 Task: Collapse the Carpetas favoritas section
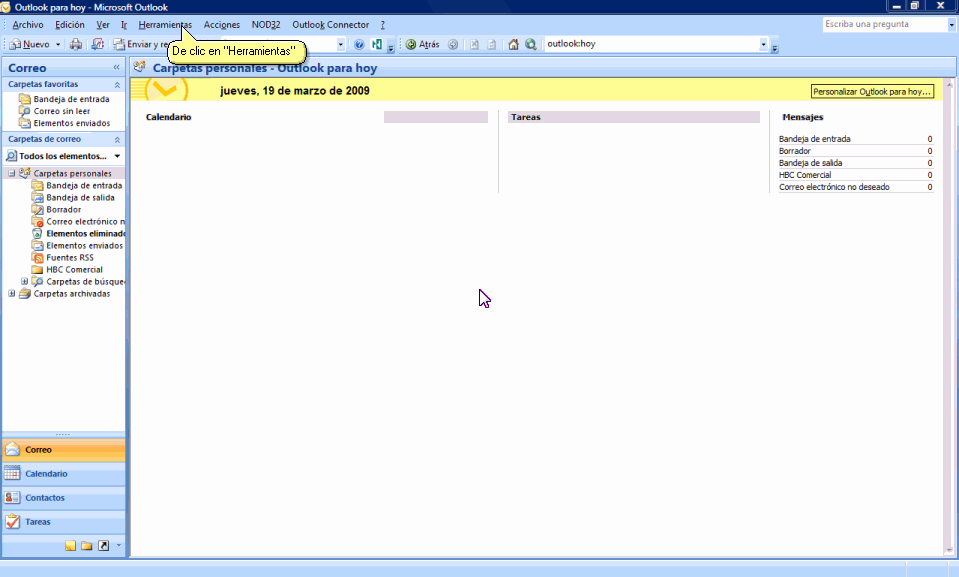[x=117, y=84]
